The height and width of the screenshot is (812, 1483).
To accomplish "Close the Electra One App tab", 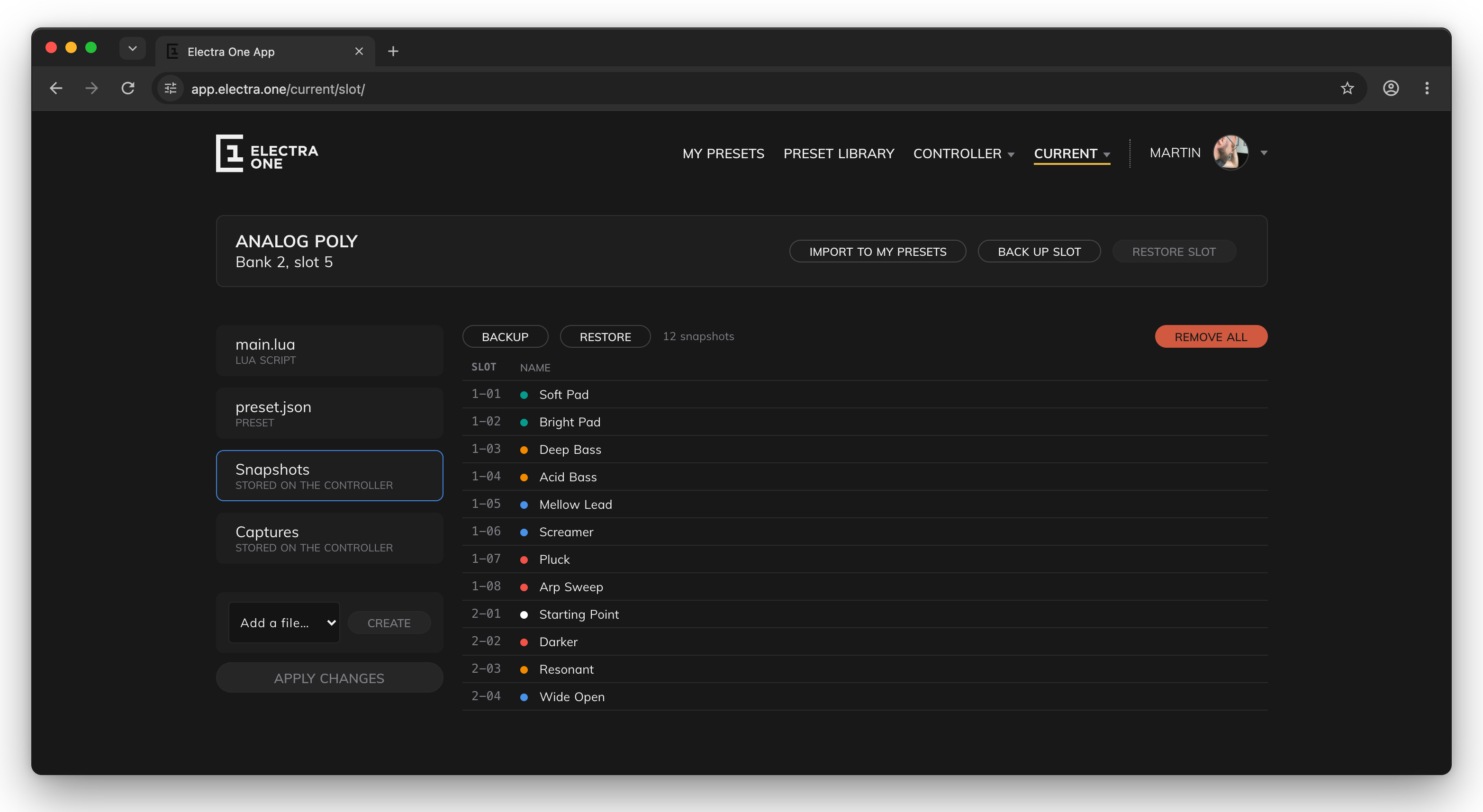I will point(359,51).
